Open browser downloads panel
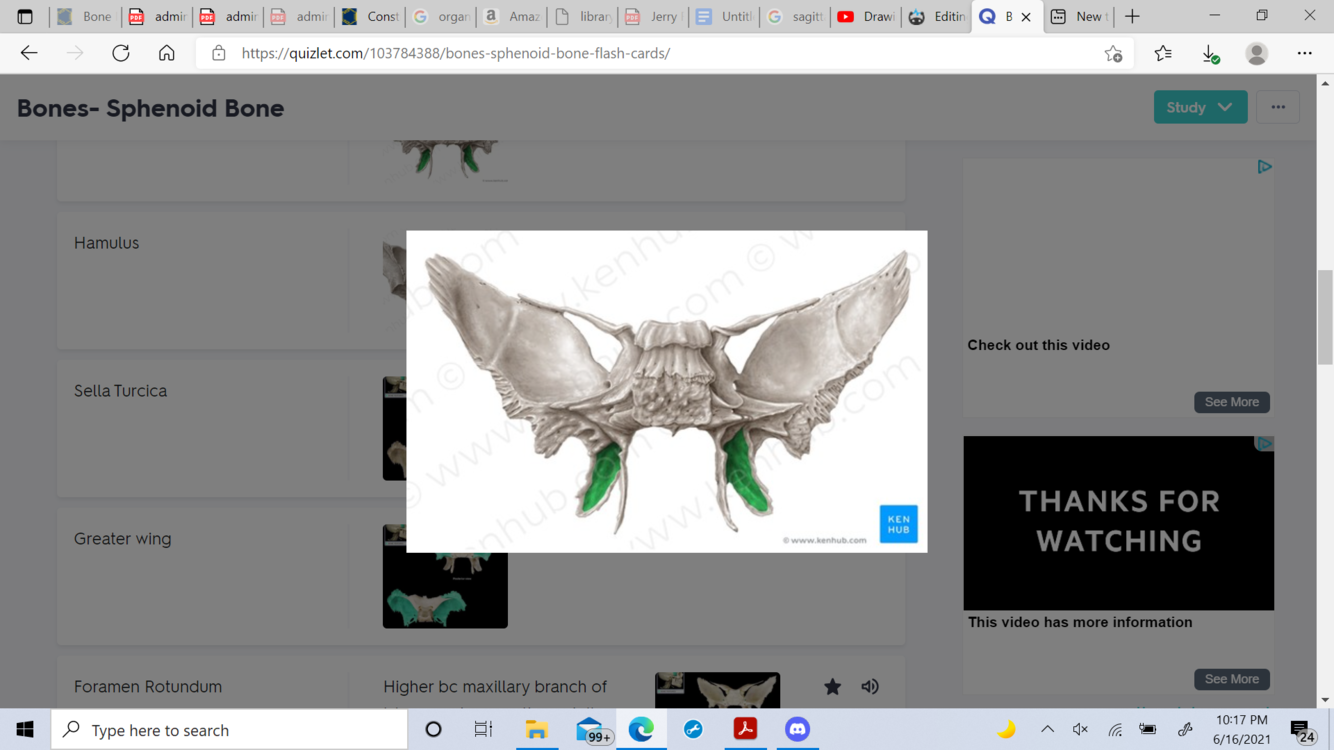 [x=1210, y=54]
